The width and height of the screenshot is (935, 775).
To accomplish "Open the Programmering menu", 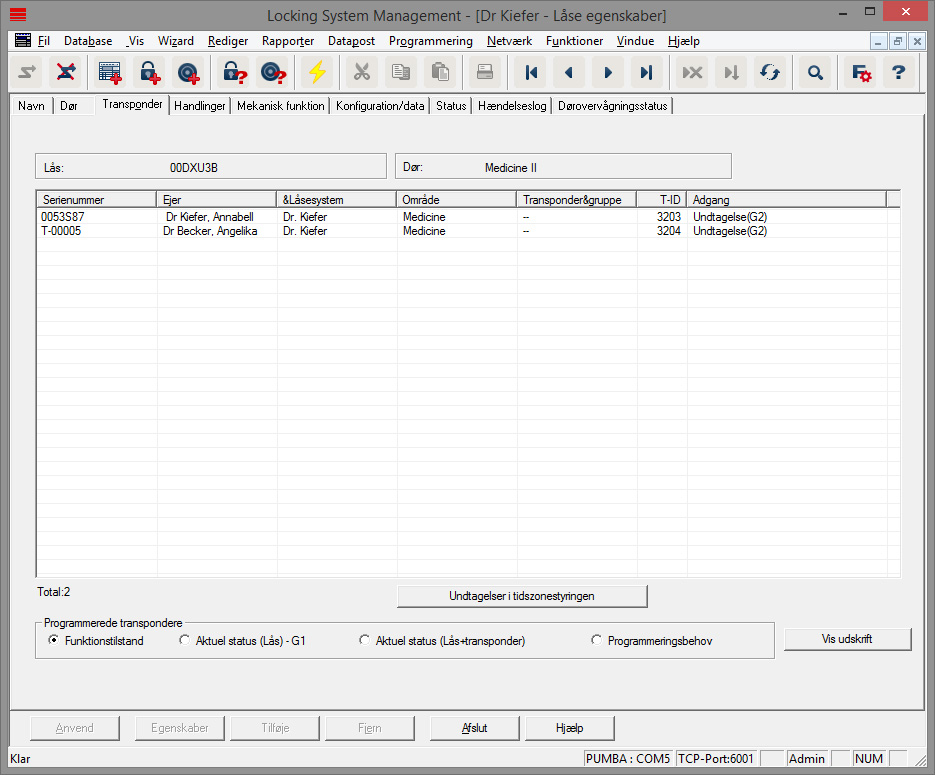I will pyautogui.click(x=430, y=41).
